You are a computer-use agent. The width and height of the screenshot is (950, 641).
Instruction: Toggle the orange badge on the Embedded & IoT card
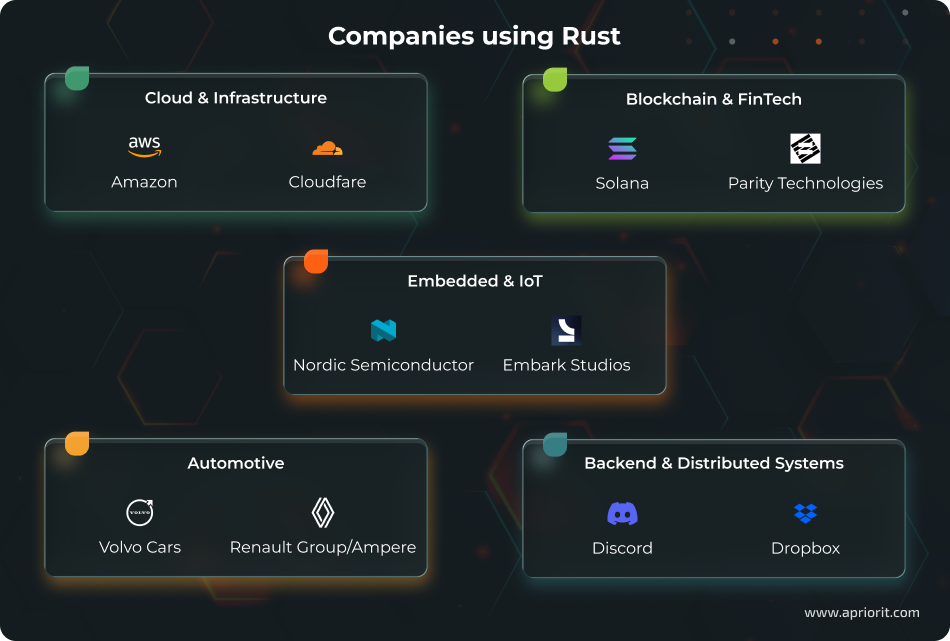(x=315, y=261)
